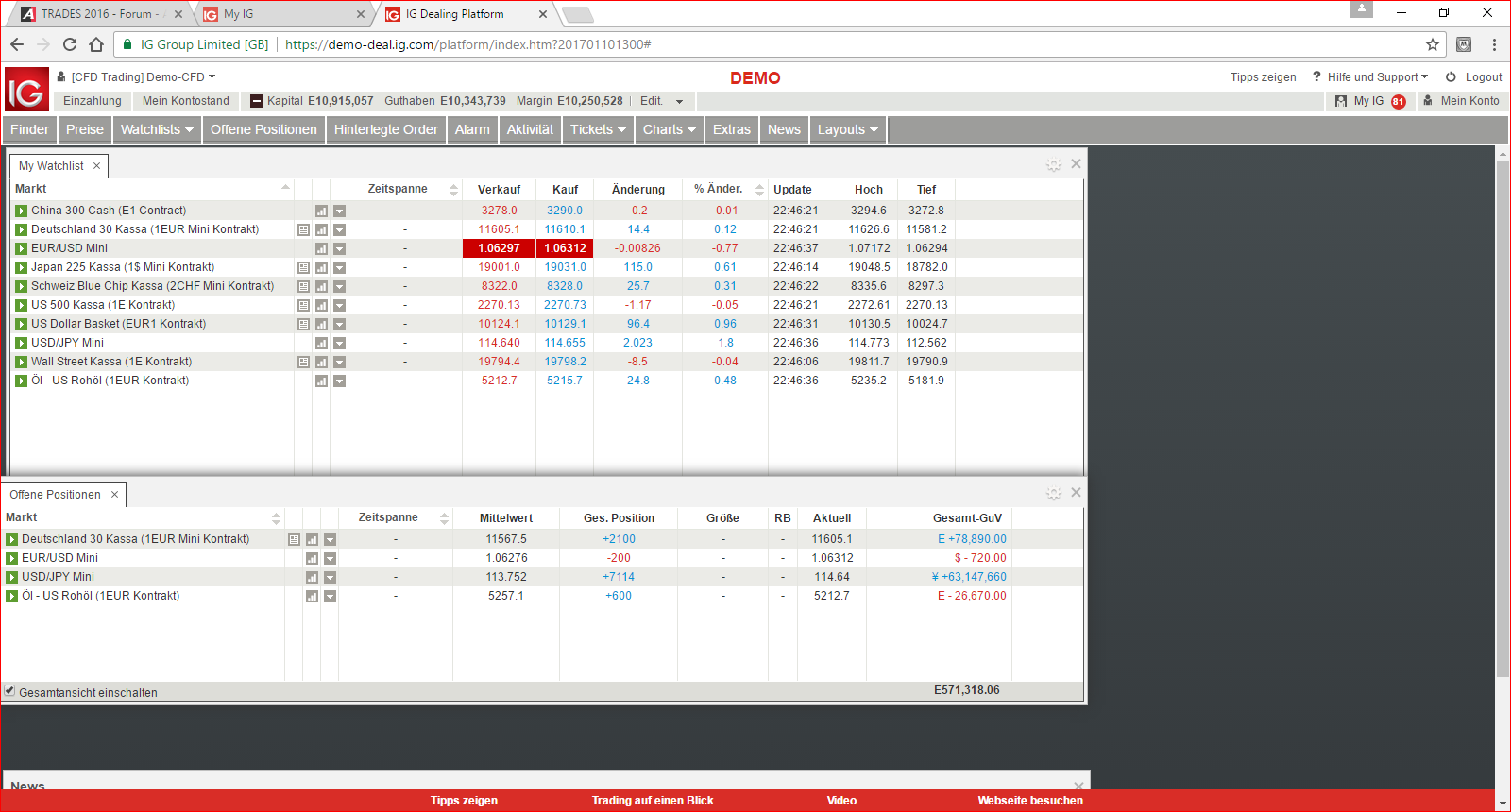Sort watchlist by the Zeitspanne column
Viewport: 1511px width, 812px height.
[x=404, y=189]
